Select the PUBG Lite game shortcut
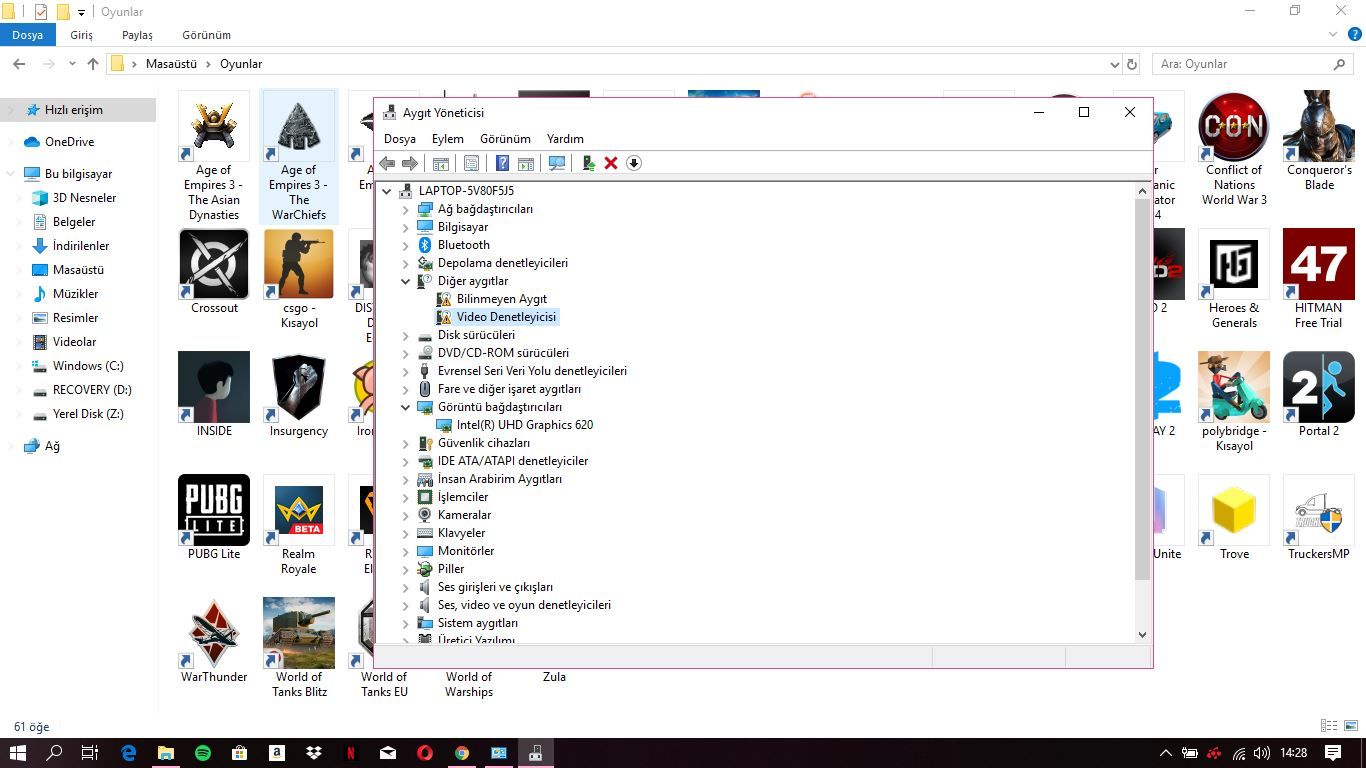The width and height of the screenshot is (1366, 768). [x=214, y=518]
